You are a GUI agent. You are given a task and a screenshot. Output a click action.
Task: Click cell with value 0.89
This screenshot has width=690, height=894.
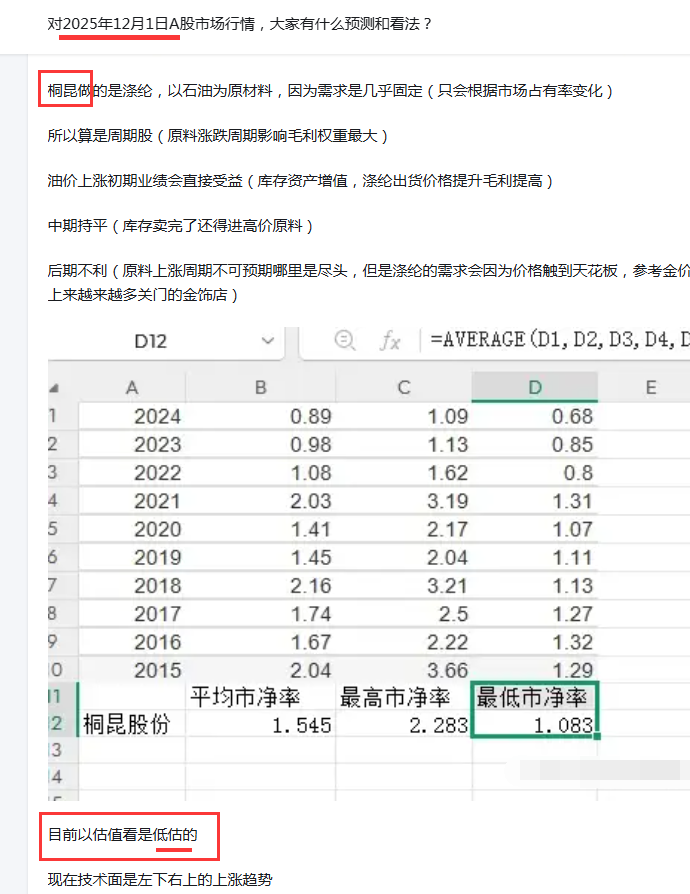point(261,416)
